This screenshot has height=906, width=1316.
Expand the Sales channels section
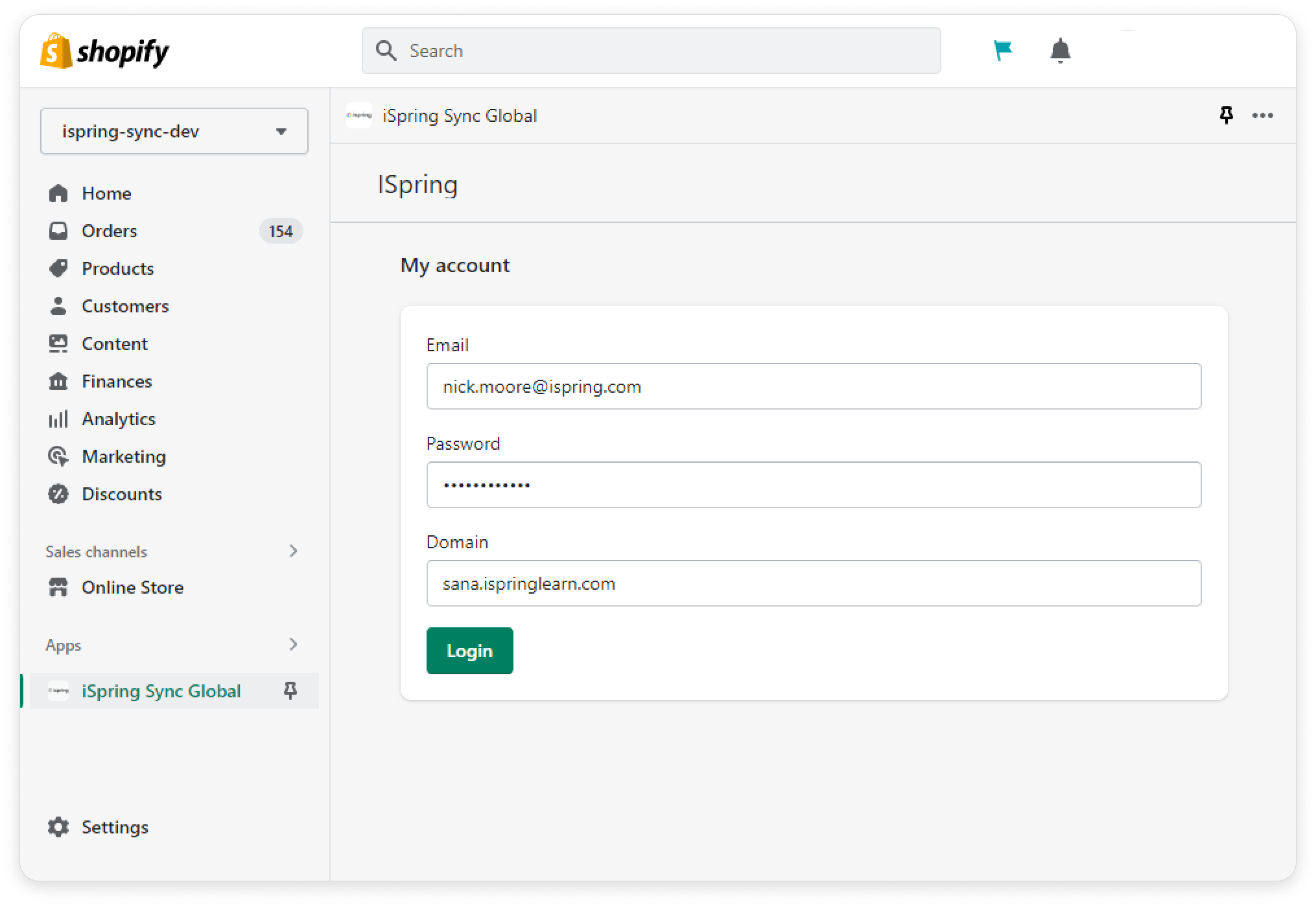(x=293, y=551)
